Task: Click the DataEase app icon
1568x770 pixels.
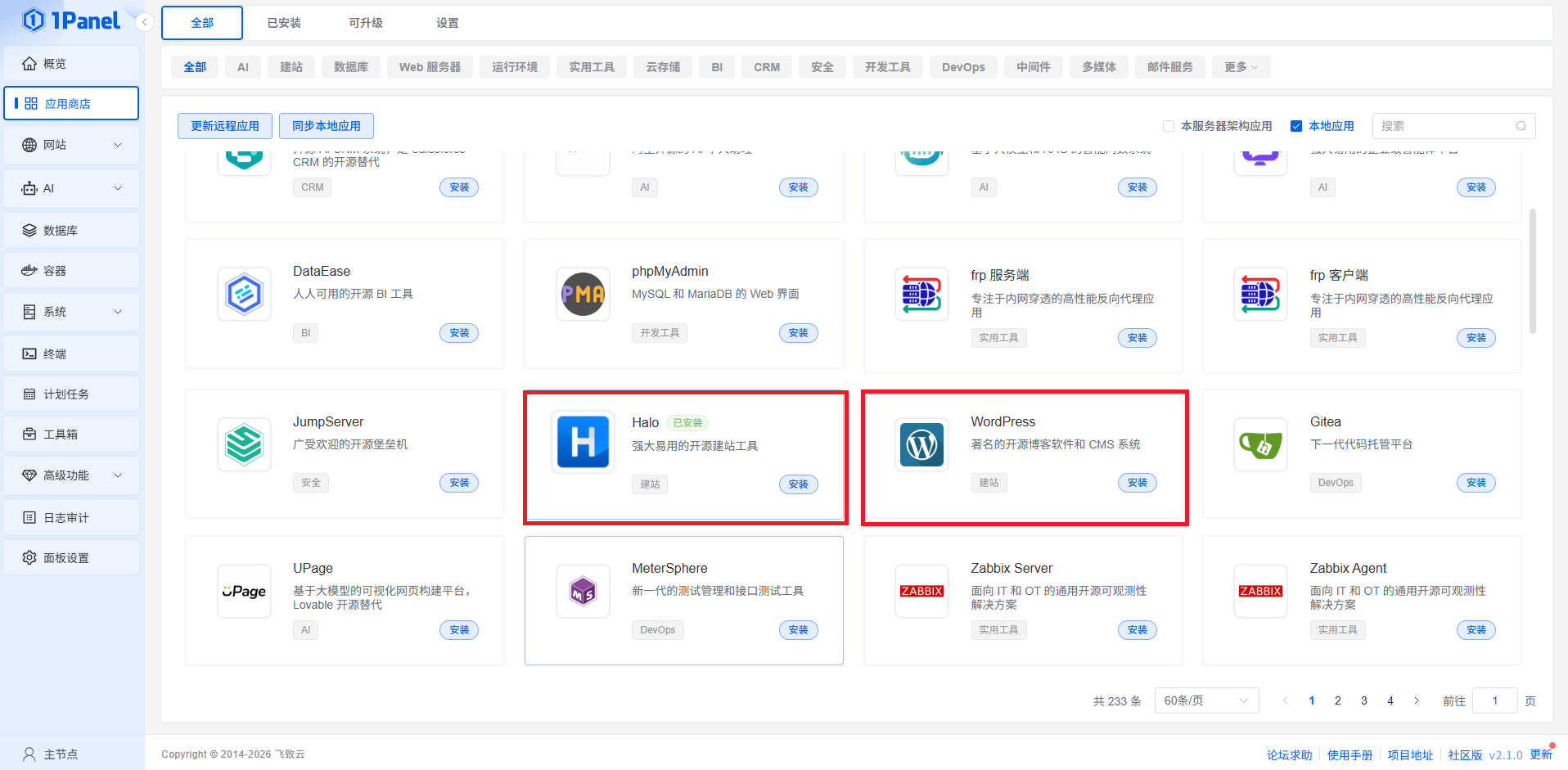Action: coord(244,294)
